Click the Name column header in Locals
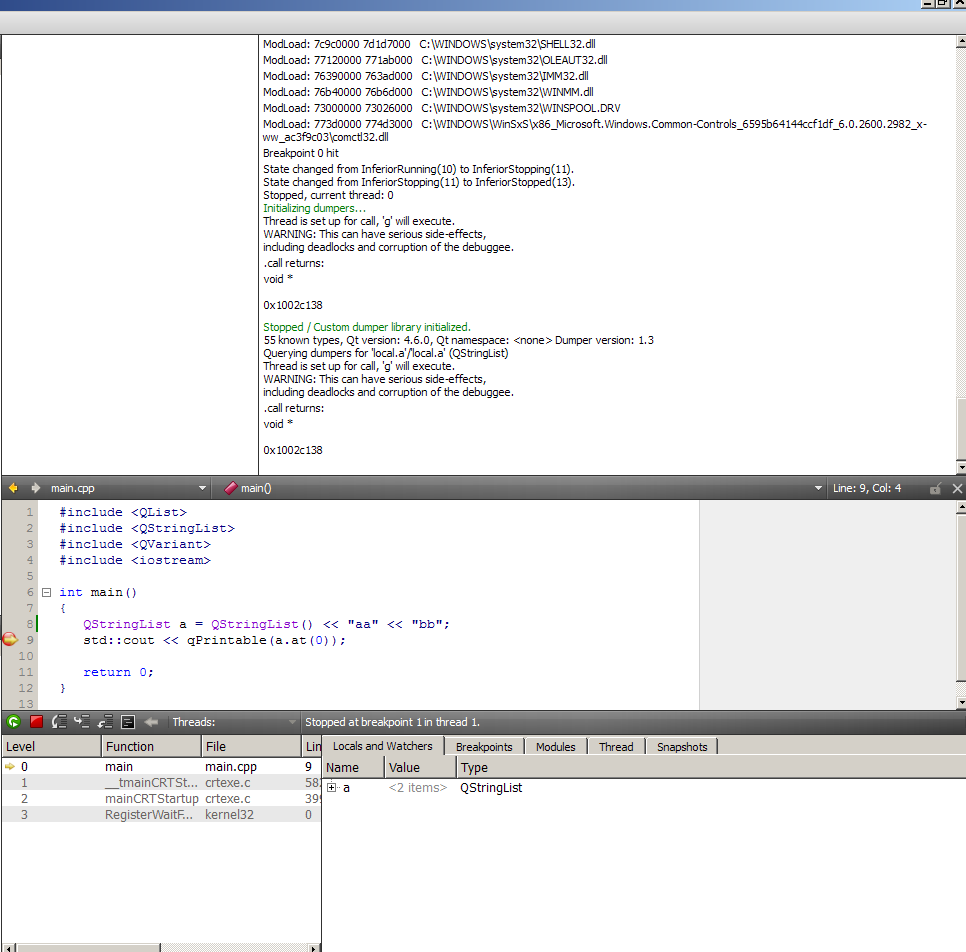This screenshot has height=952, width=966. [x=354, y=767]
